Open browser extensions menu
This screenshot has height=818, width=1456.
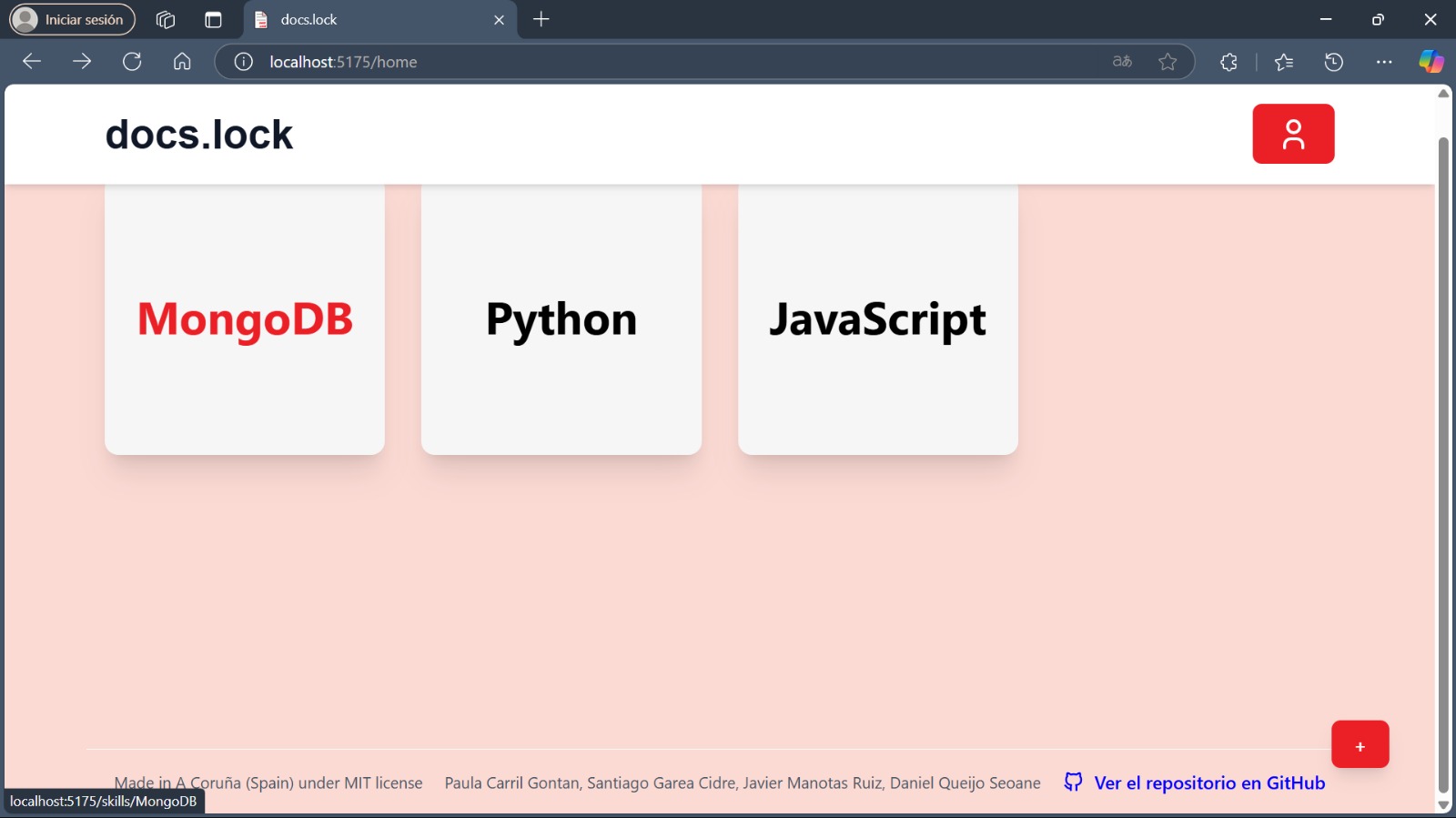pos(1228,62)
